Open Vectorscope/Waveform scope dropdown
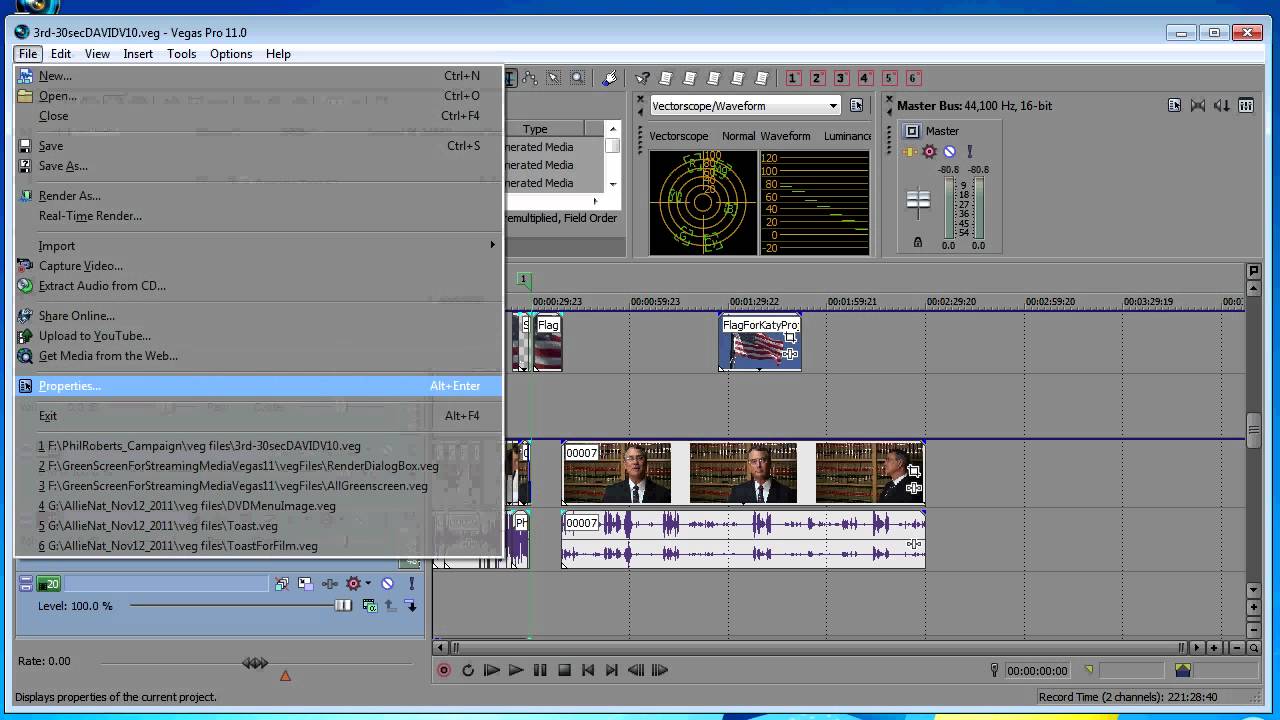 [x=833, y=106]
